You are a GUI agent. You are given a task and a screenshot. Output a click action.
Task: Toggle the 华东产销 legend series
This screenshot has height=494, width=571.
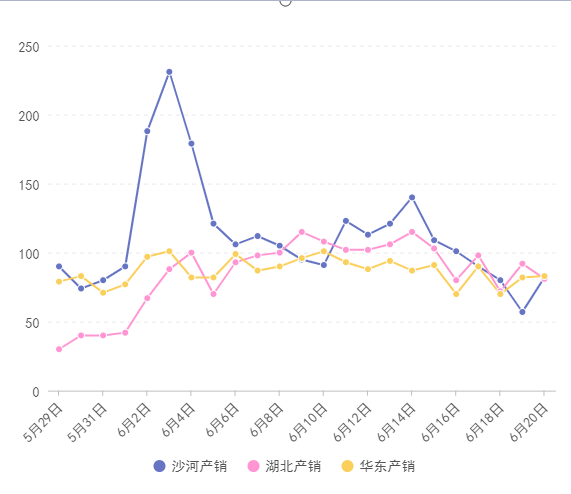[x=378, y=466]
